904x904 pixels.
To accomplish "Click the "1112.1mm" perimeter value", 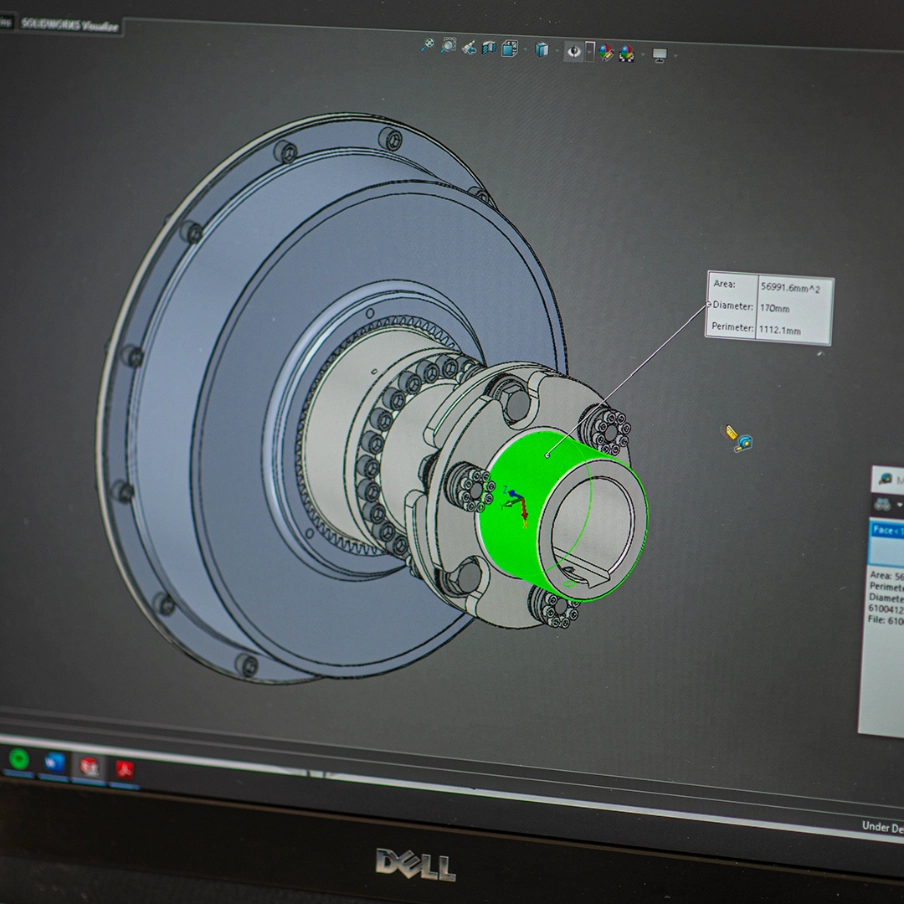I will 779,330.
